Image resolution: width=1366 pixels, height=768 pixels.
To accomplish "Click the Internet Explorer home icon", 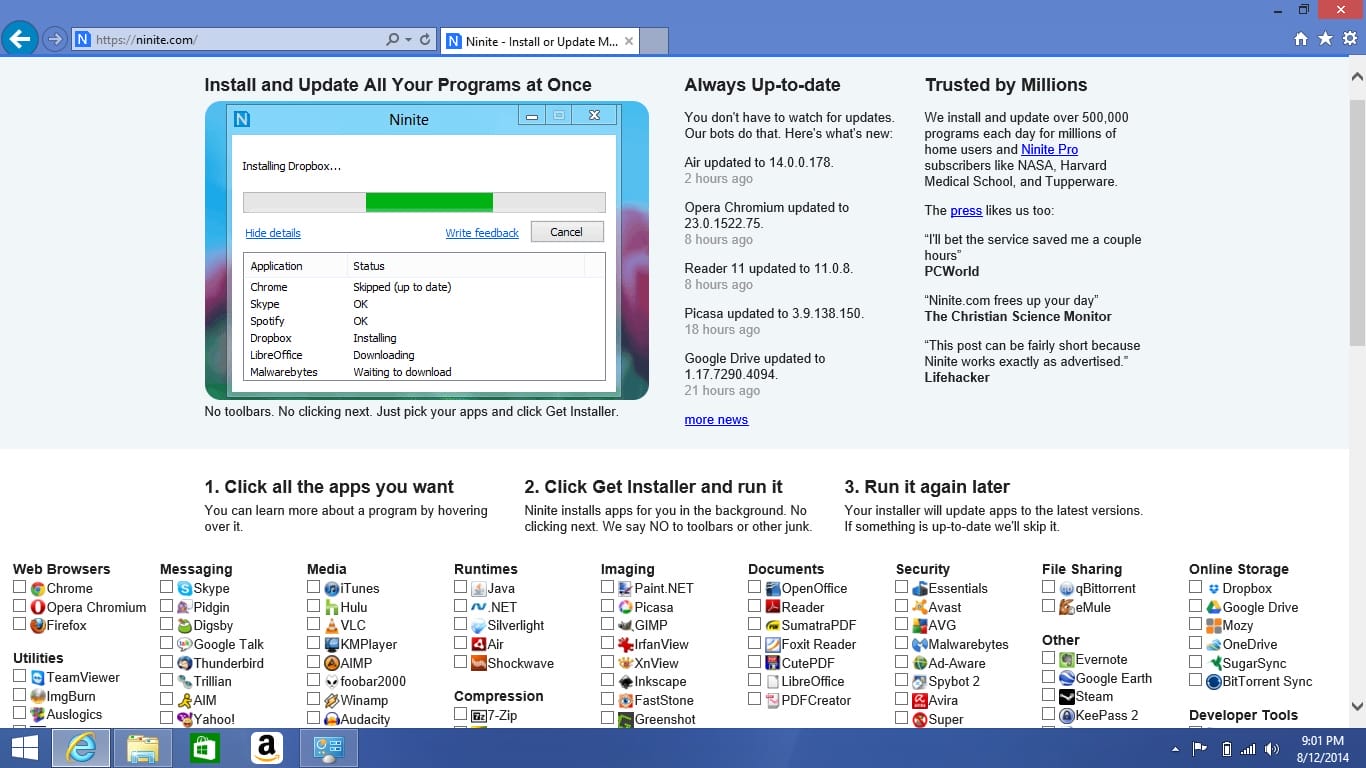I will click(x=1301, y=39).
